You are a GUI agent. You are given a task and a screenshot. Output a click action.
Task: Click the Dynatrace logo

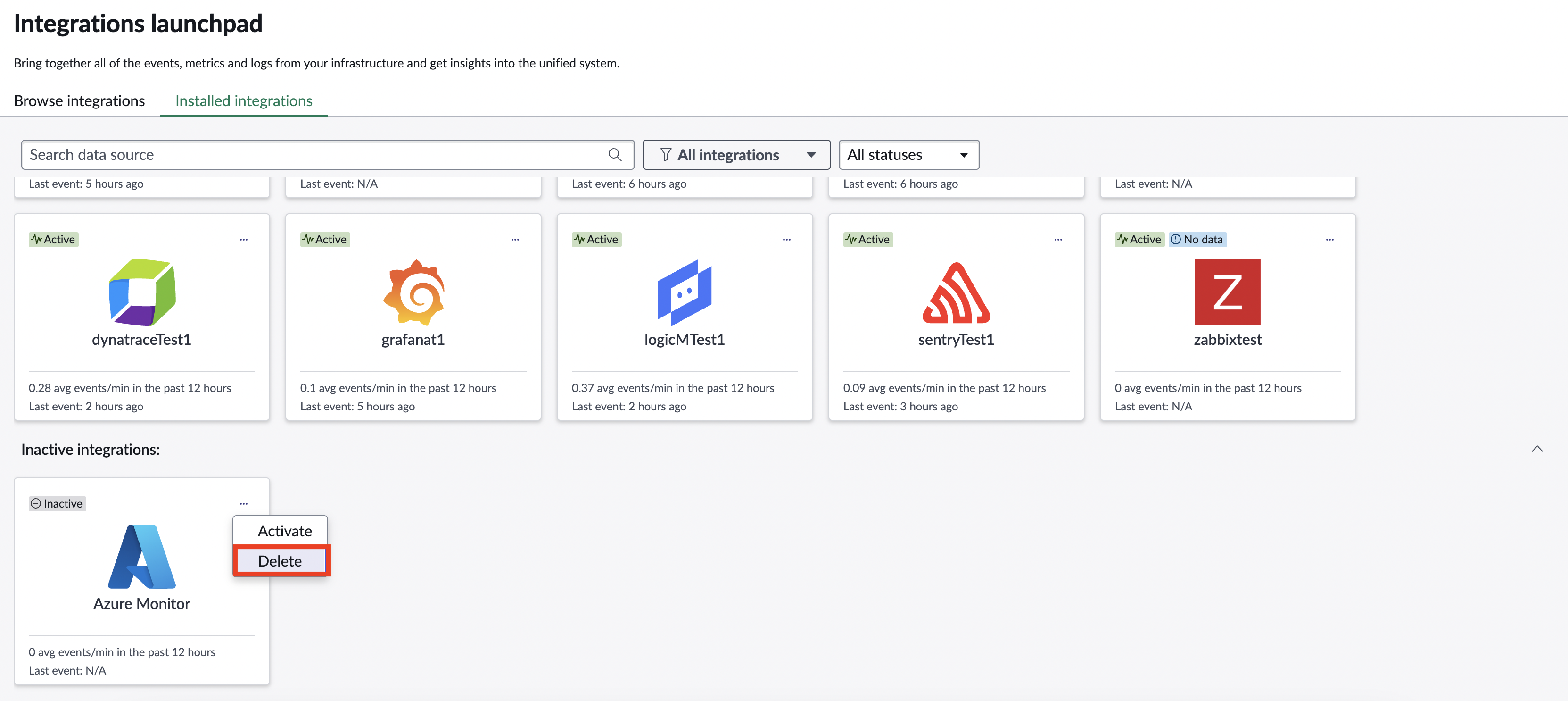point(142,292)
